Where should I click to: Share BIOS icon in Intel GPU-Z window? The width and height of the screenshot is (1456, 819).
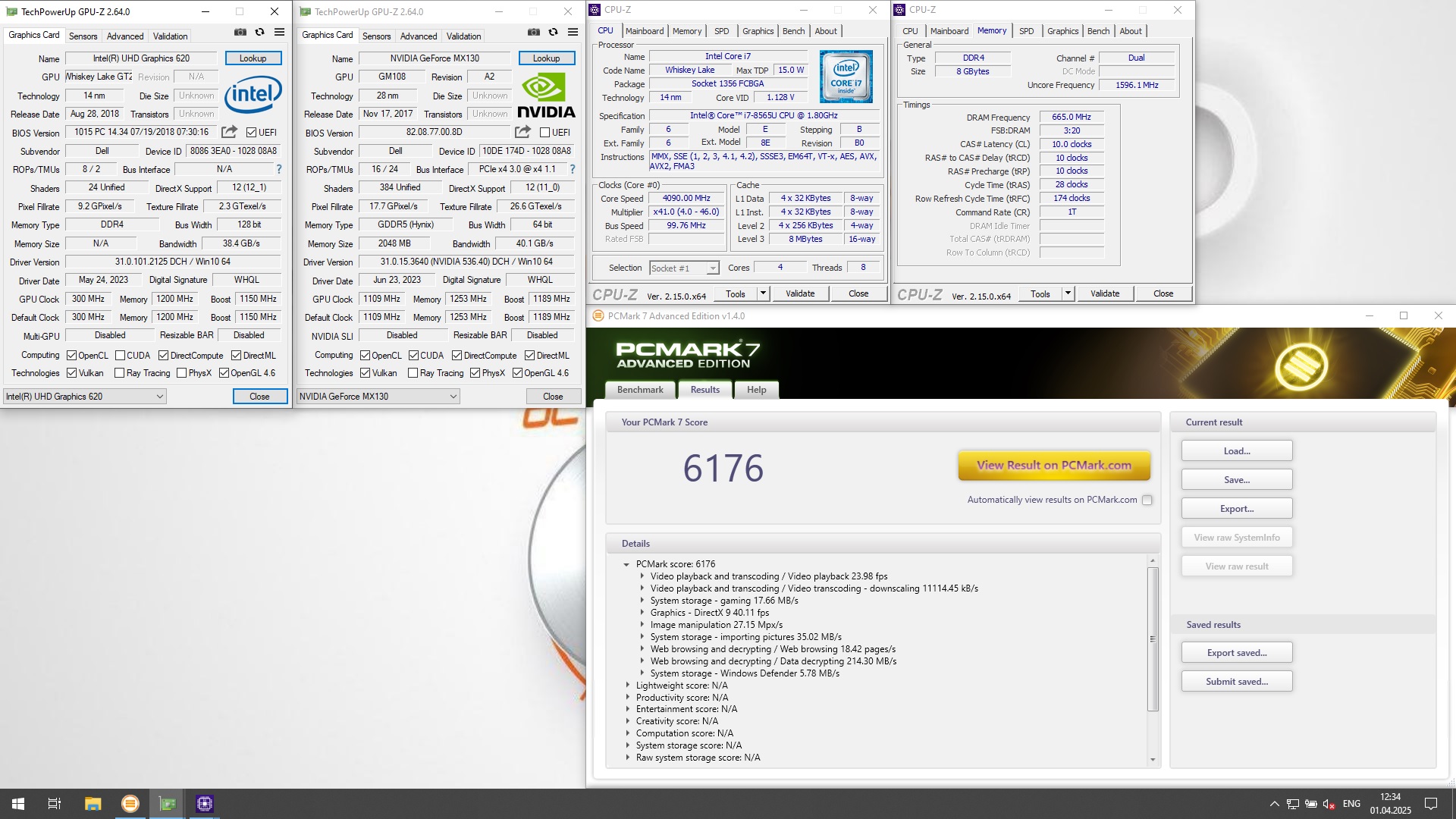229,132
